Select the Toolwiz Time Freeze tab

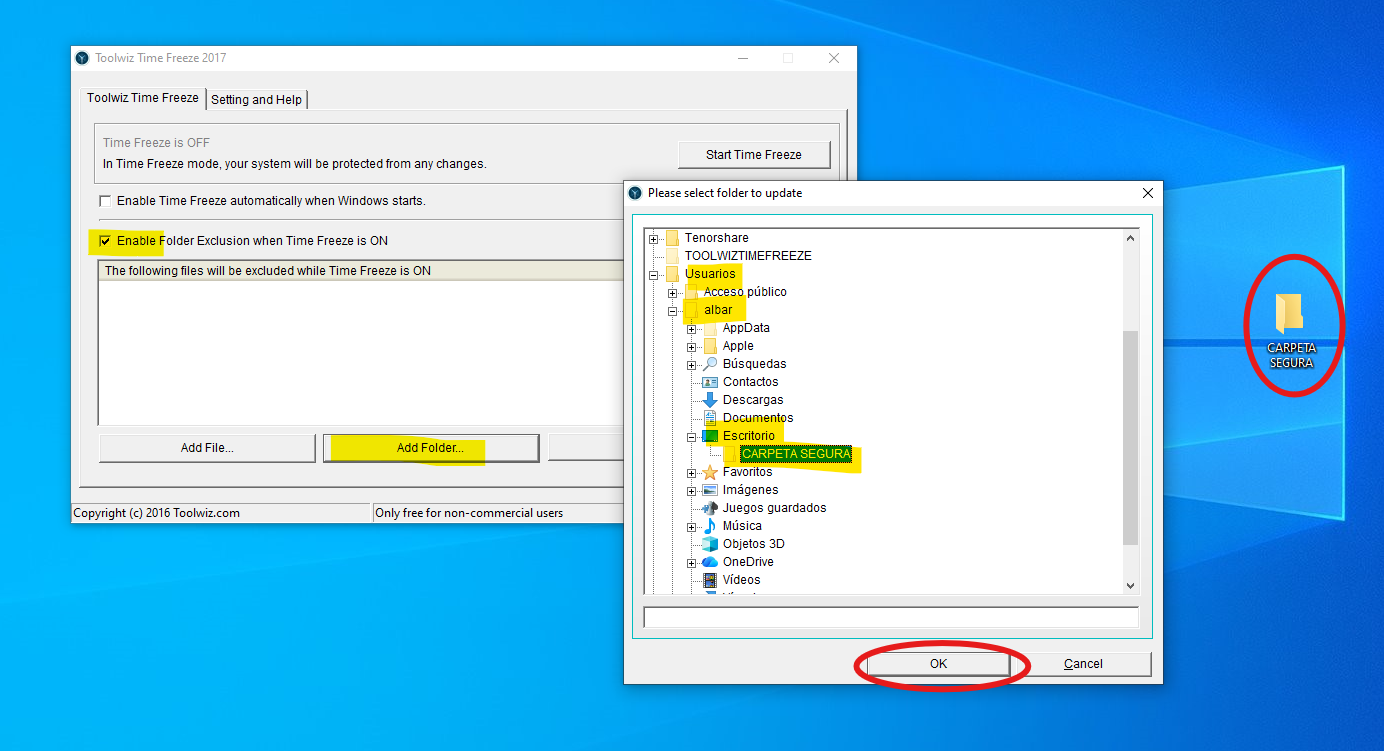[x=142, y=98]
